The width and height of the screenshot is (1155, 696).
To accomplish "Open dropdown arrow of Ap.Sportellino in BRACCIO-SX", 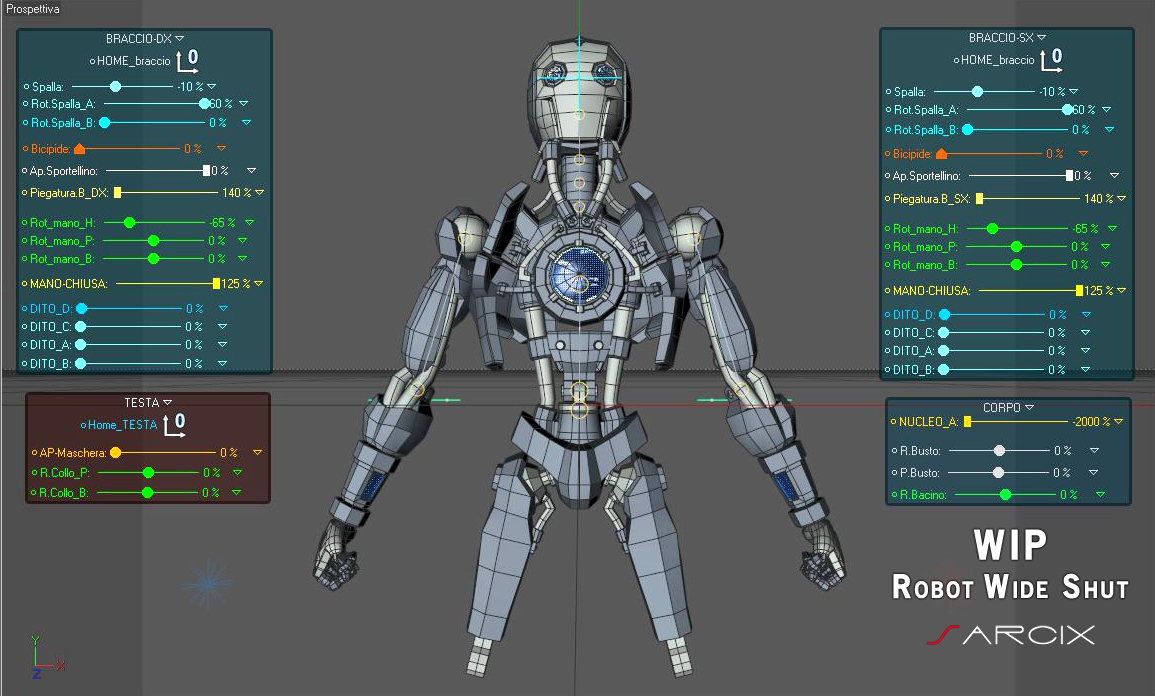I will pyautogui.click(x=1114, y=175).
